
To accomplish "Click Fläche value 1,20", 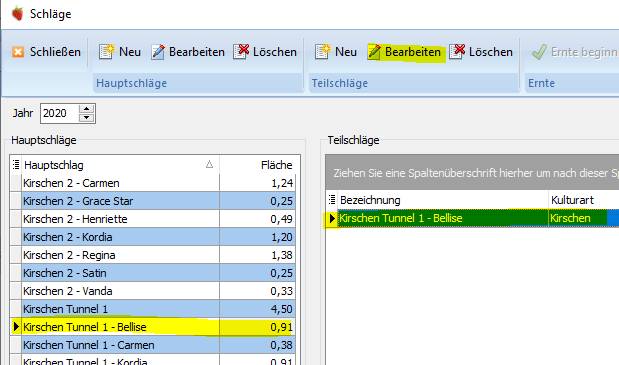I will pos(282,237).
